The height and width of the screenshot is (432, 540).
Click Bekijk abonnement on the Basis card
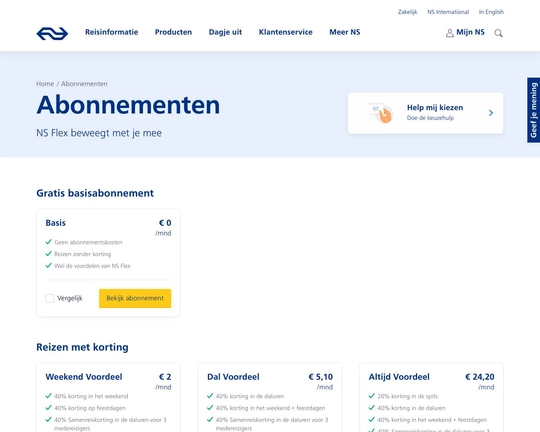(x=135, y=298)
